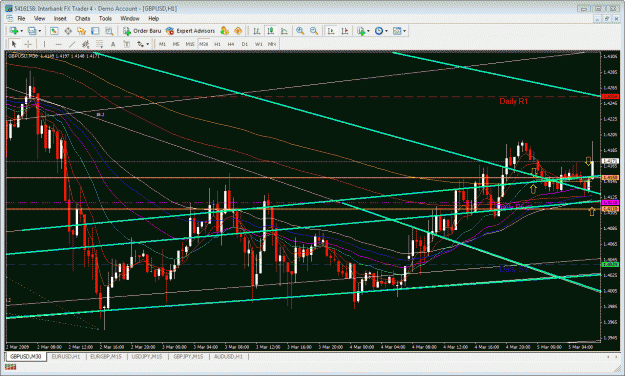Switch to the EURUSD,H1 chart tab
The height and width of the screenshot is (376, 625).
tap(66, 356)
